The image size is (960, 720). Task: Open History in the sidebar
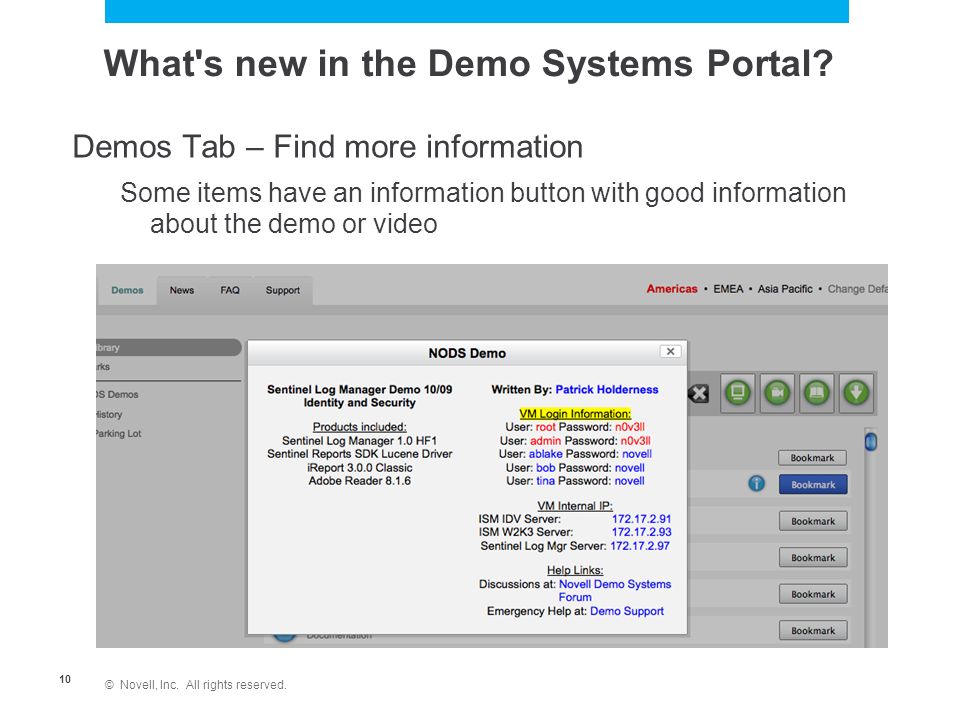pos(109,414)
